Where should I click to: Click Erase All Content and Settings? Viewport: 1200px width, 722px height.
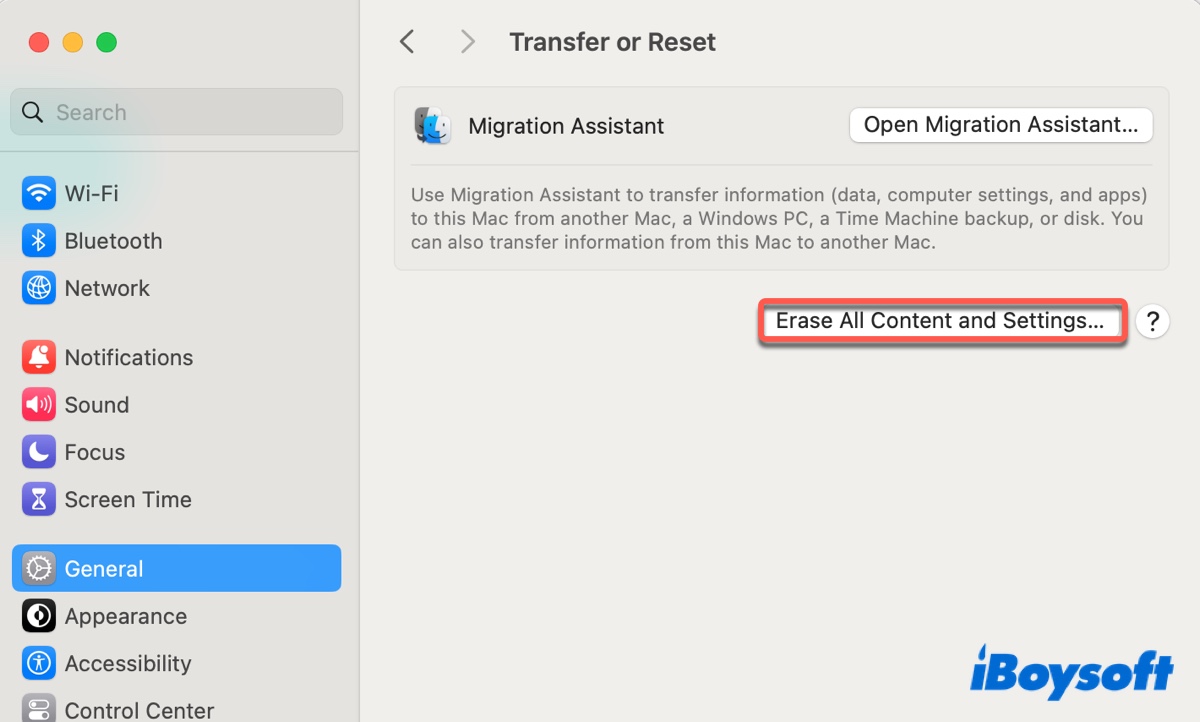click(x=940, y=321)
